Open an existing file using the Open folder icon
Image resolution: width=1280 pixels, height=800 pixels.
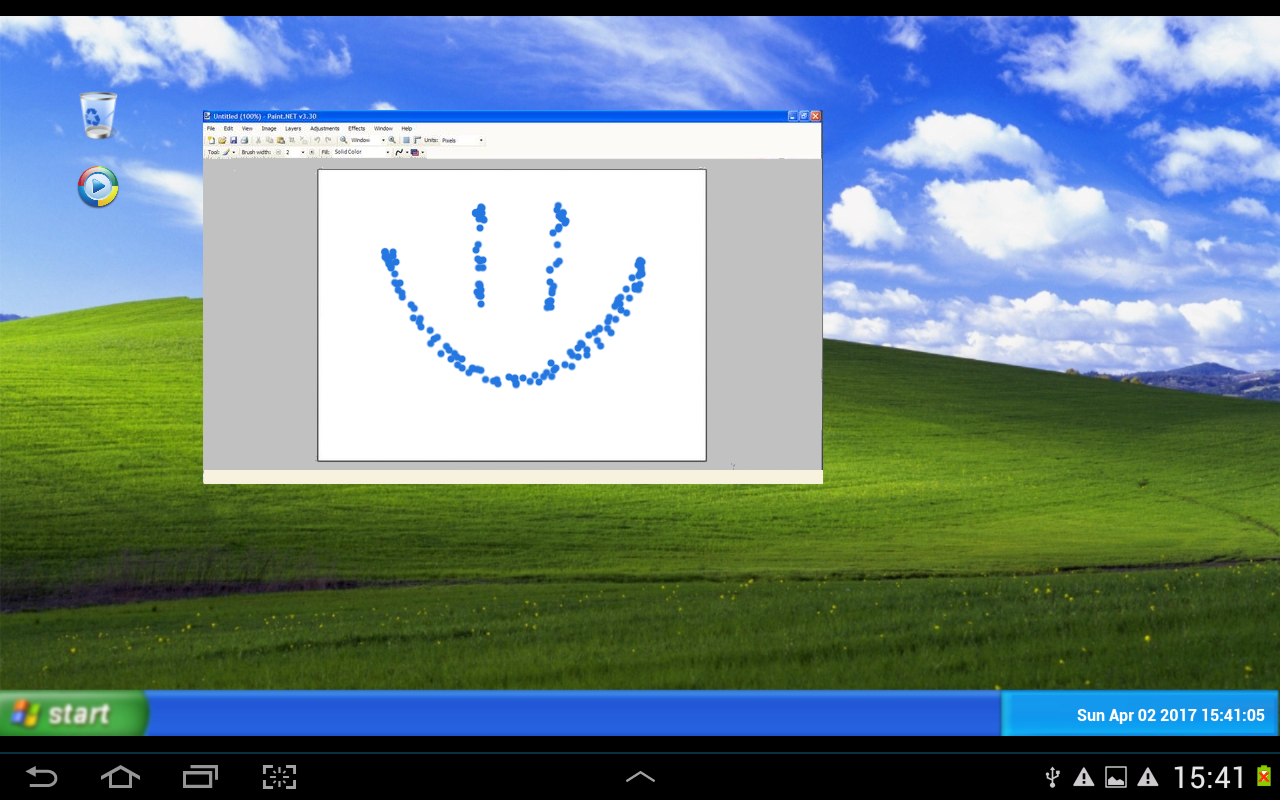222,140
